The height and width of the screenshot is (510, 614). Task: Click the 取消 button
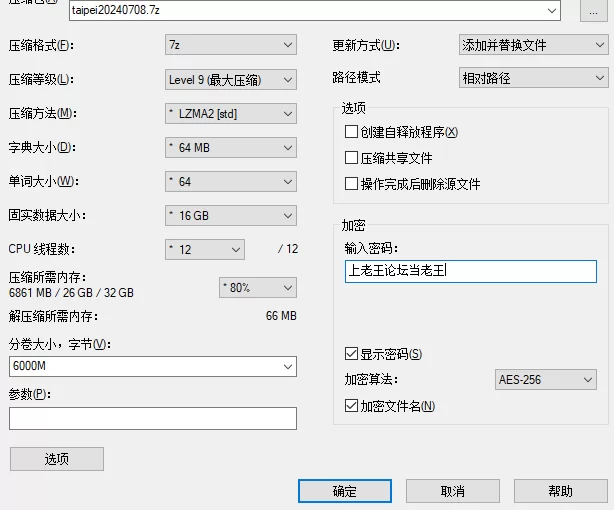click(x=453, y=491)
